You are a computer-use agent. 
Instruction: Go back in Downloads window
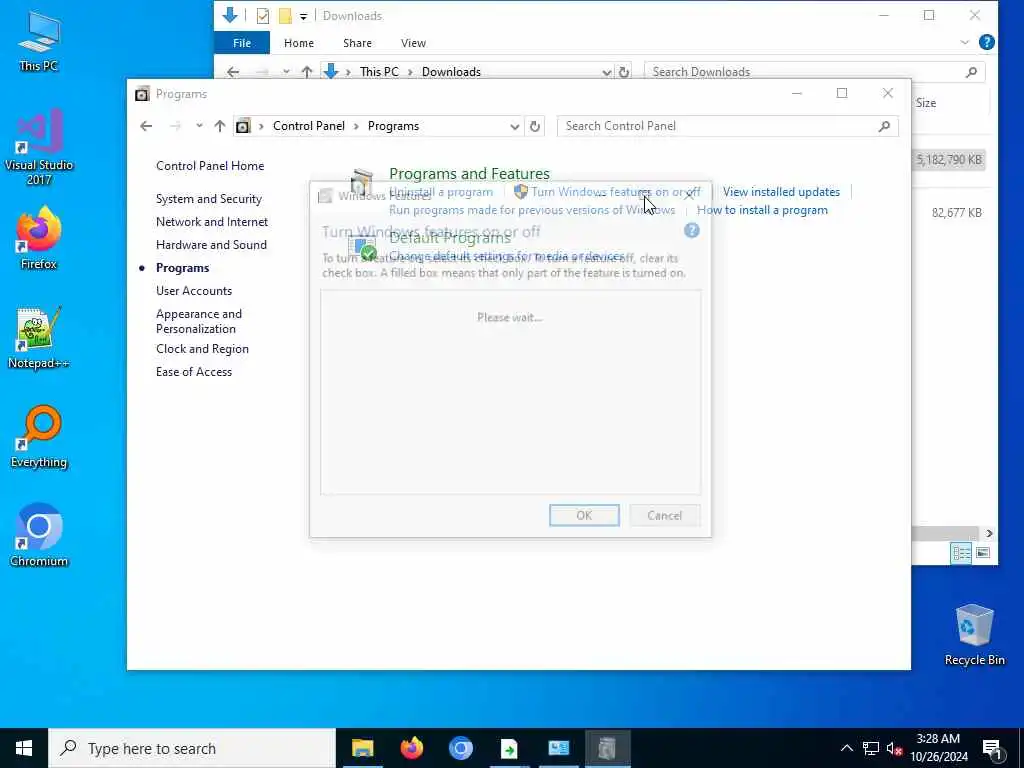click(x=233, y=72)
